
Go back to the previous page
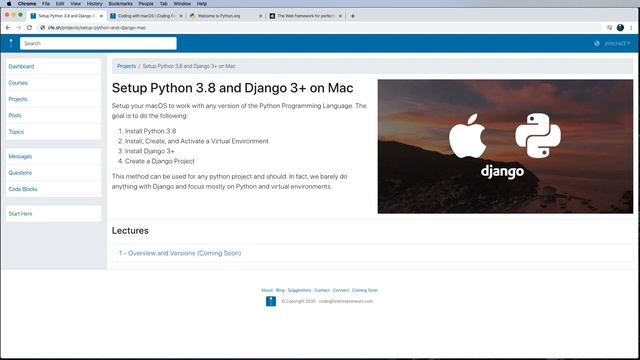click(8, 28)
